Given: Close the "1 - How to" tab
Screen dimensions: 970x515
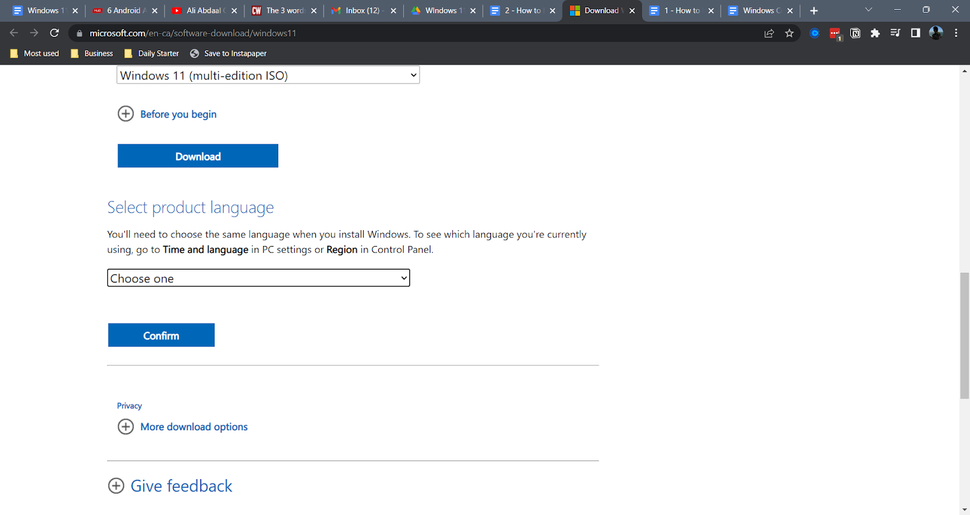Looking at the screenshot, I should [x=711, y=11].
